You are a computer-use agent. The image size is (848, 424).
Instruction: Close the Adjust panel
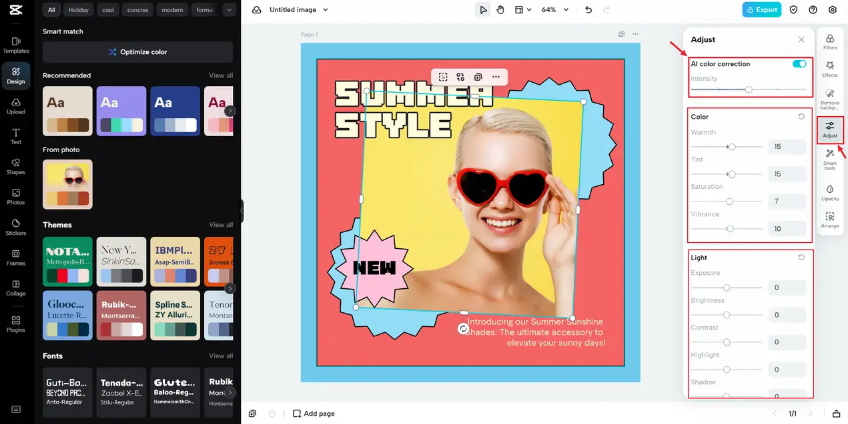click(x=801, y=39)
